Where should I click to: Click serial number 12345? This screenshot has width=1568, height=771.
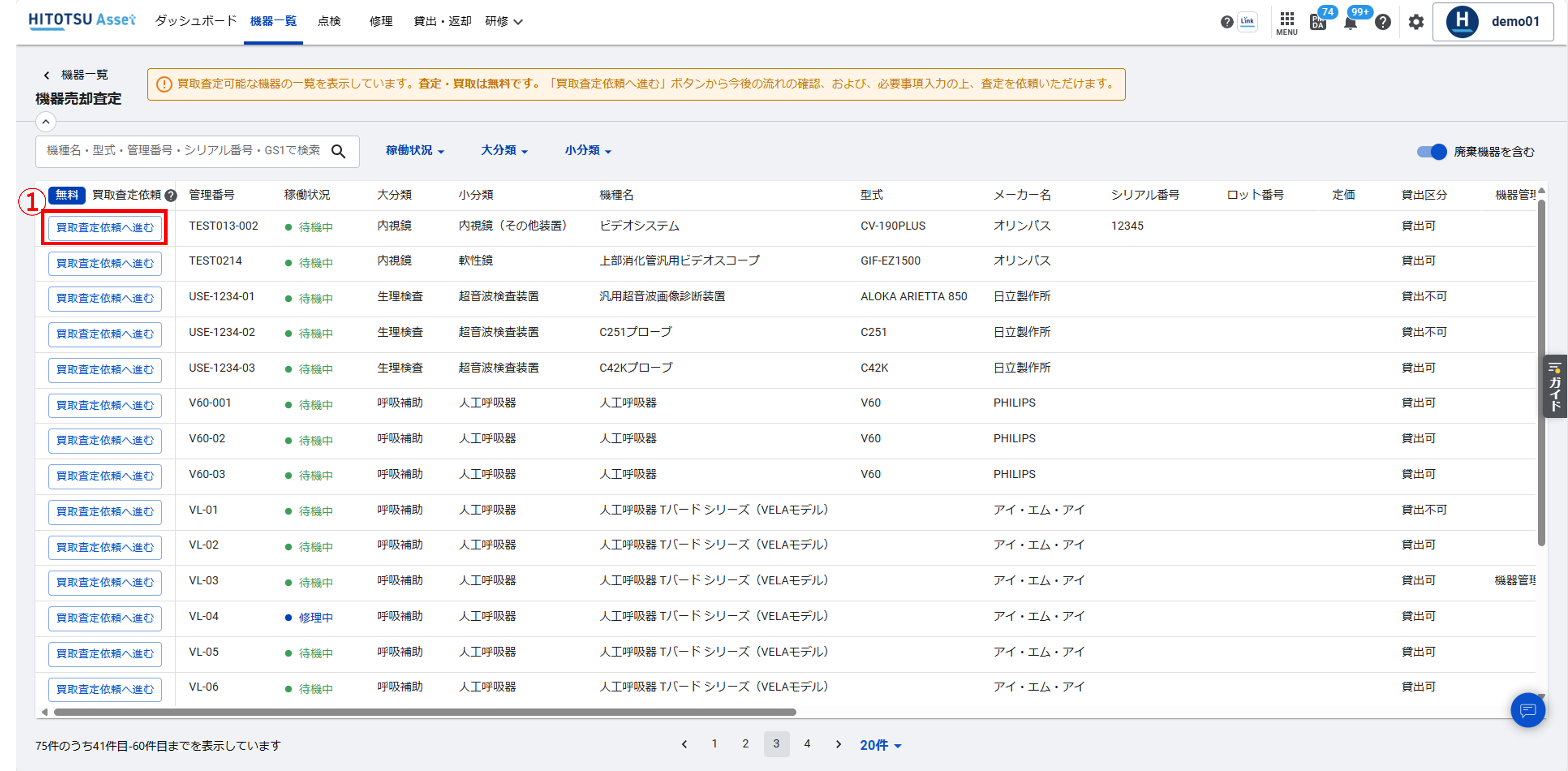(1127, 226)
